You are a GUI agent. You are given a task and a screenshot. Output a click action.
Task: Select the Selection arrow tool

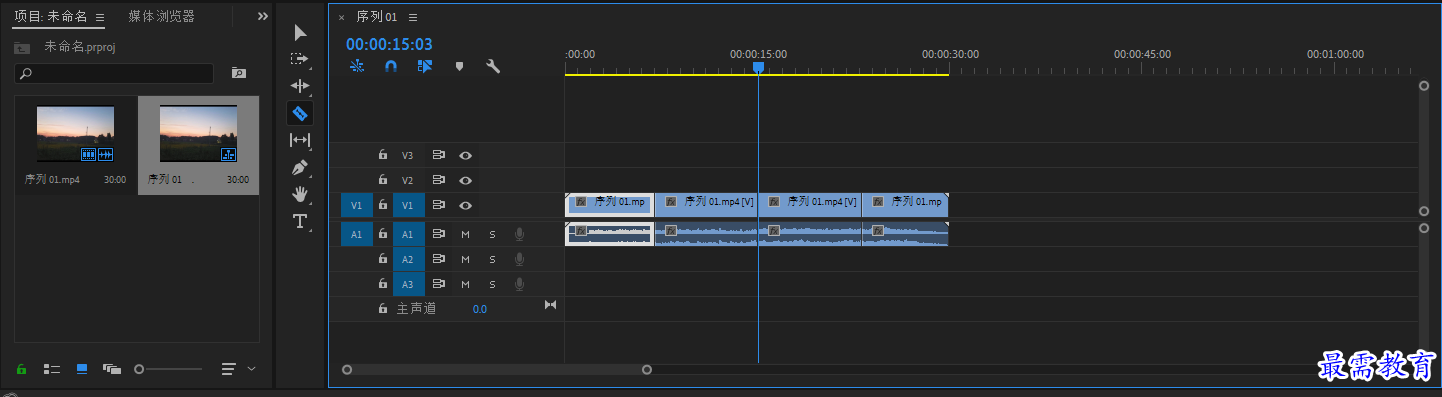click(x=300, y=33)
